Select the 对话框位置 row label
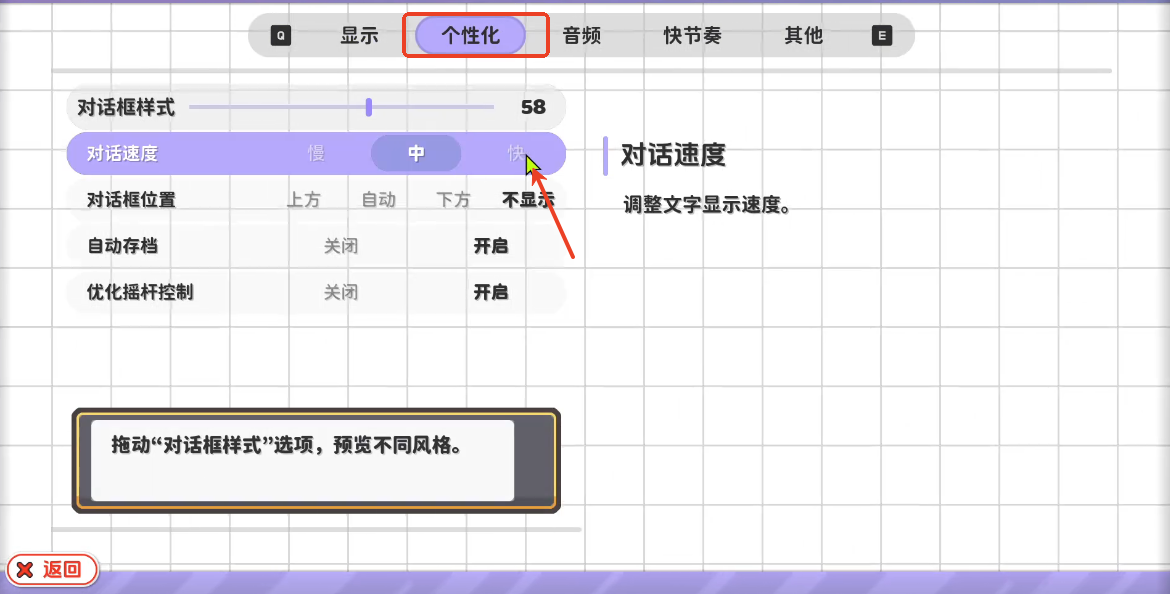The image size is (1170, 594). (x=131, y=200)
